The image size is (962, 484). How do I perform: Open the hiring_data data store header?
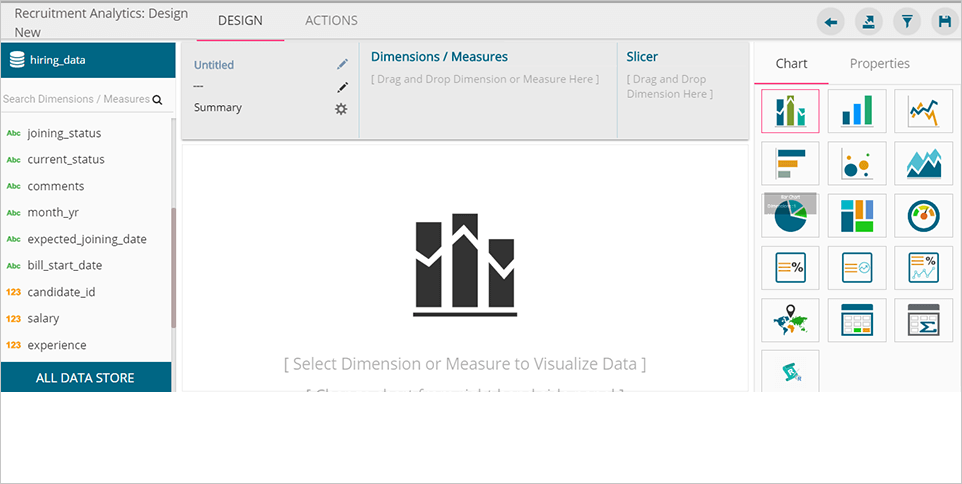pyautogui.click(x=88, y=60)
